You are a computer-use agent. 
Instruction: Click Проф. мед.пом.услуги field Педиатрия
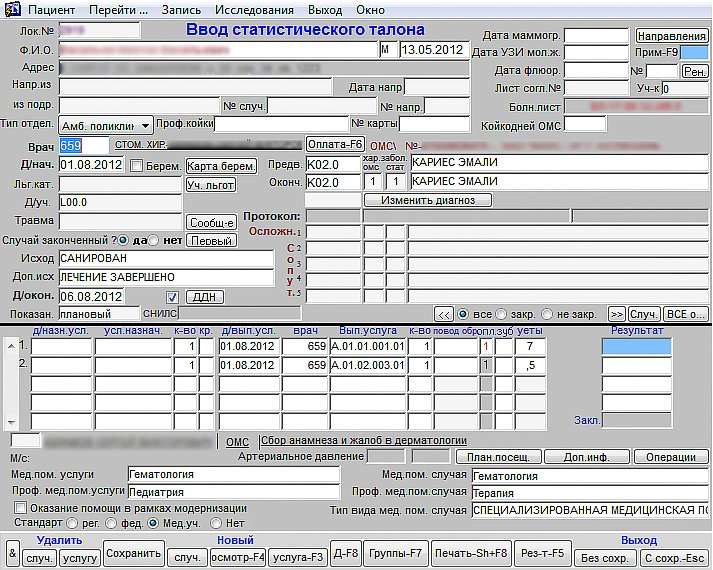(x=234, y=492)
